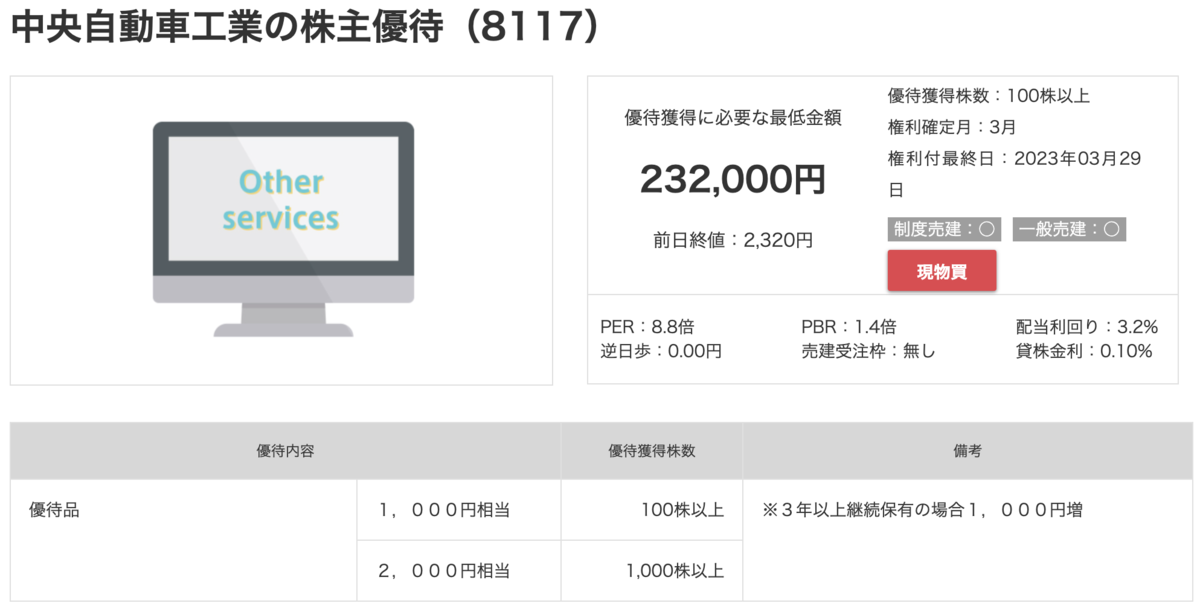Click the 優待内容 table header
This screenshot has height=612, width=1200.
[x=286, y=451]
